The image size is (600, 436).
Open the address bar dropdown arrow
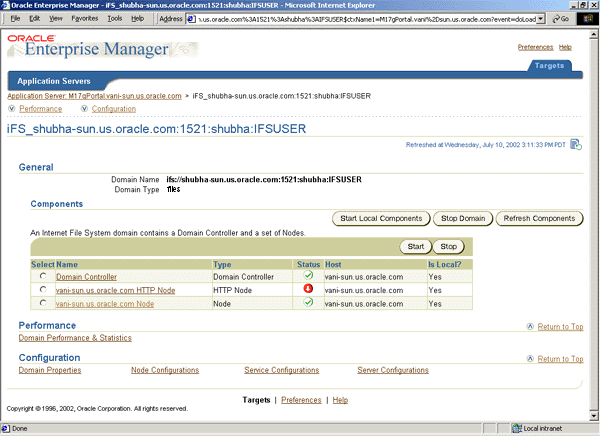540,19
